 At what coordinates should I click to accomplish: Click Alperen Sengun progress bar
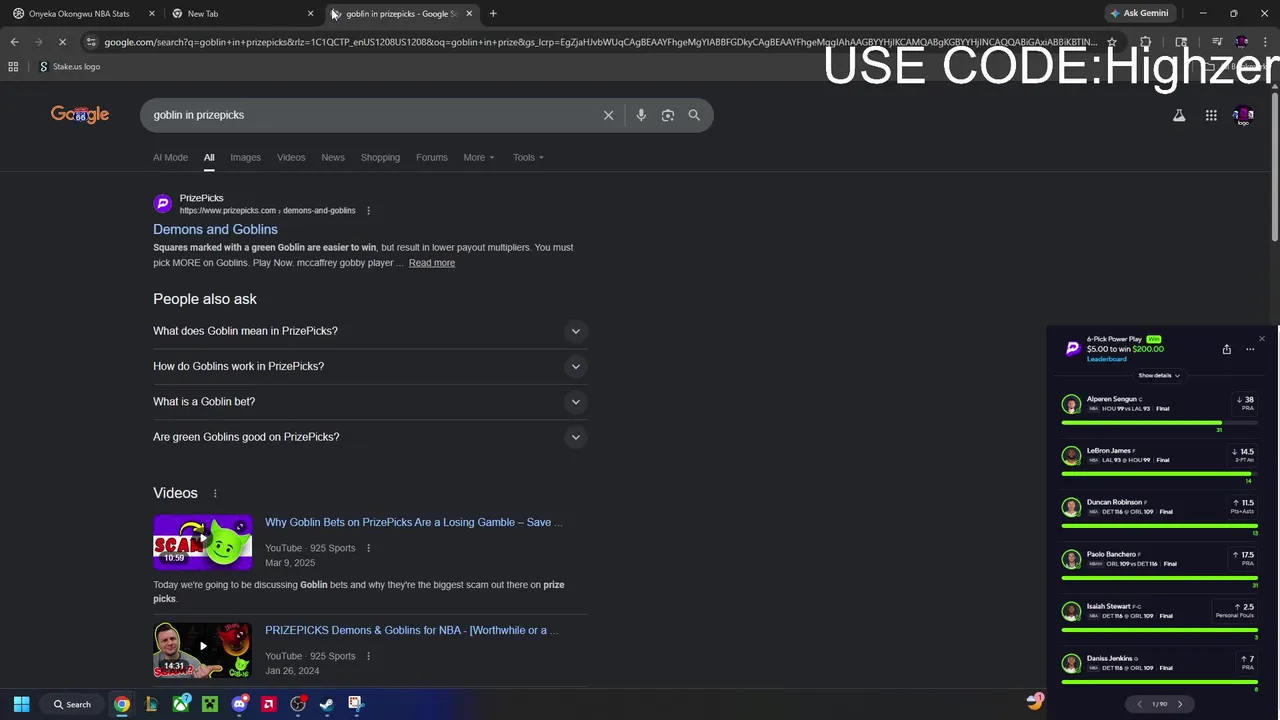1159,423
